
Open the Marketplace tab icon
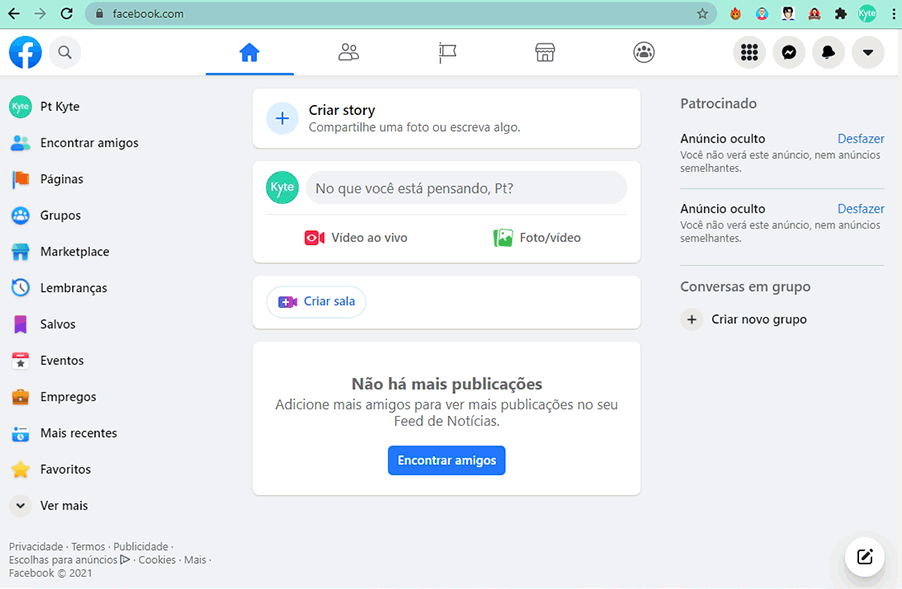(x=545, y=52)
